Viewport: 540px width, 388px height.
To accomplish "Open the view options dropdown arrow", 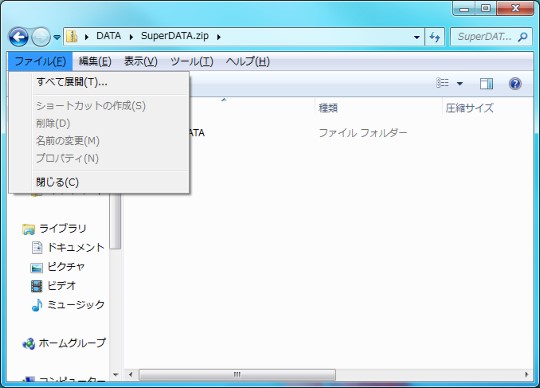I will point(460,83).
